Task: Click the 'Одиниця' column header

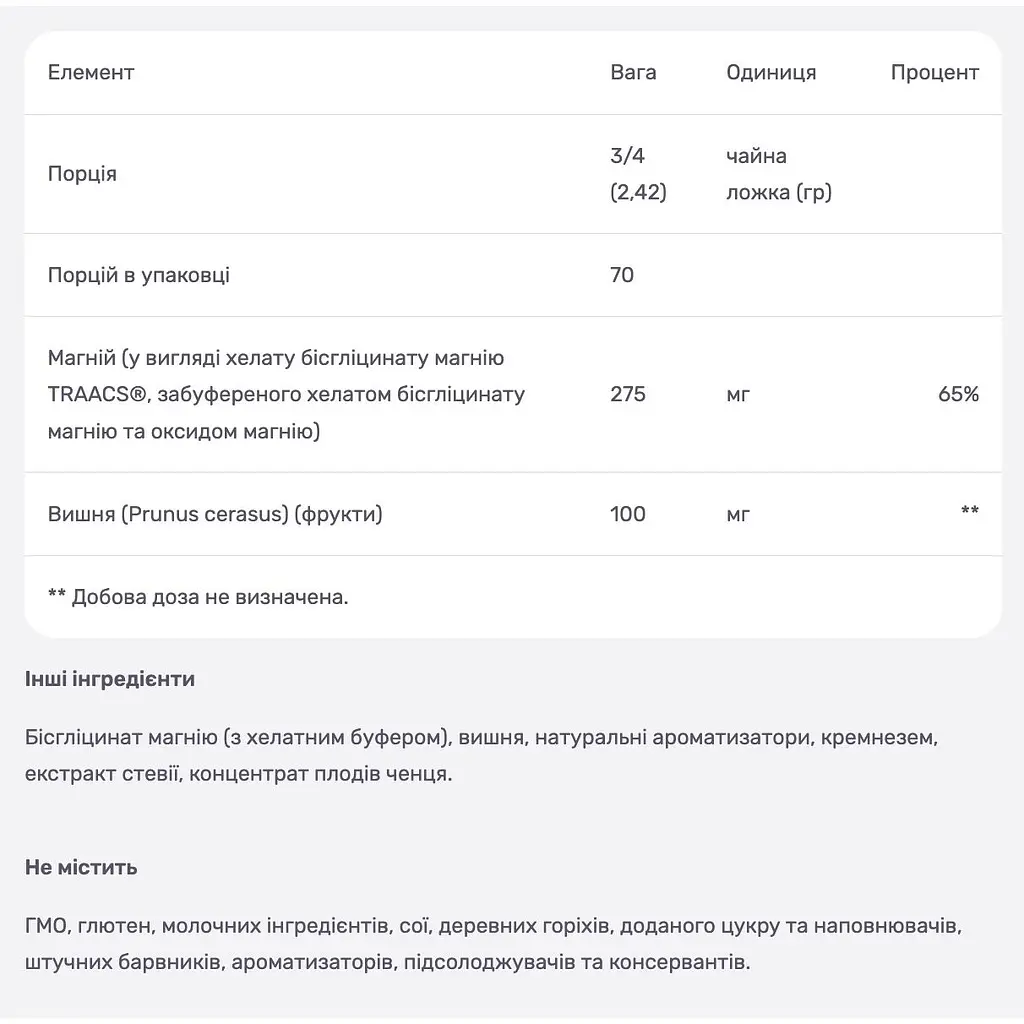Action: click(x=771, y=72)
